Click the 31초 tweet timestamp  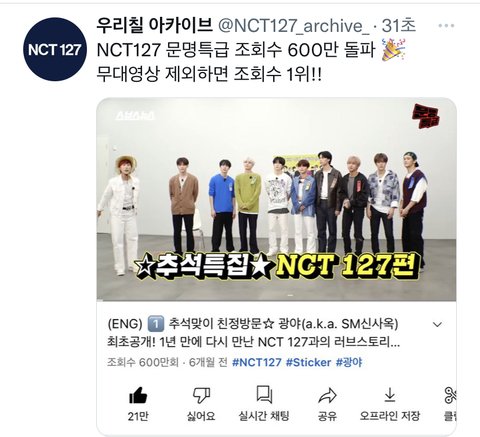399,26
